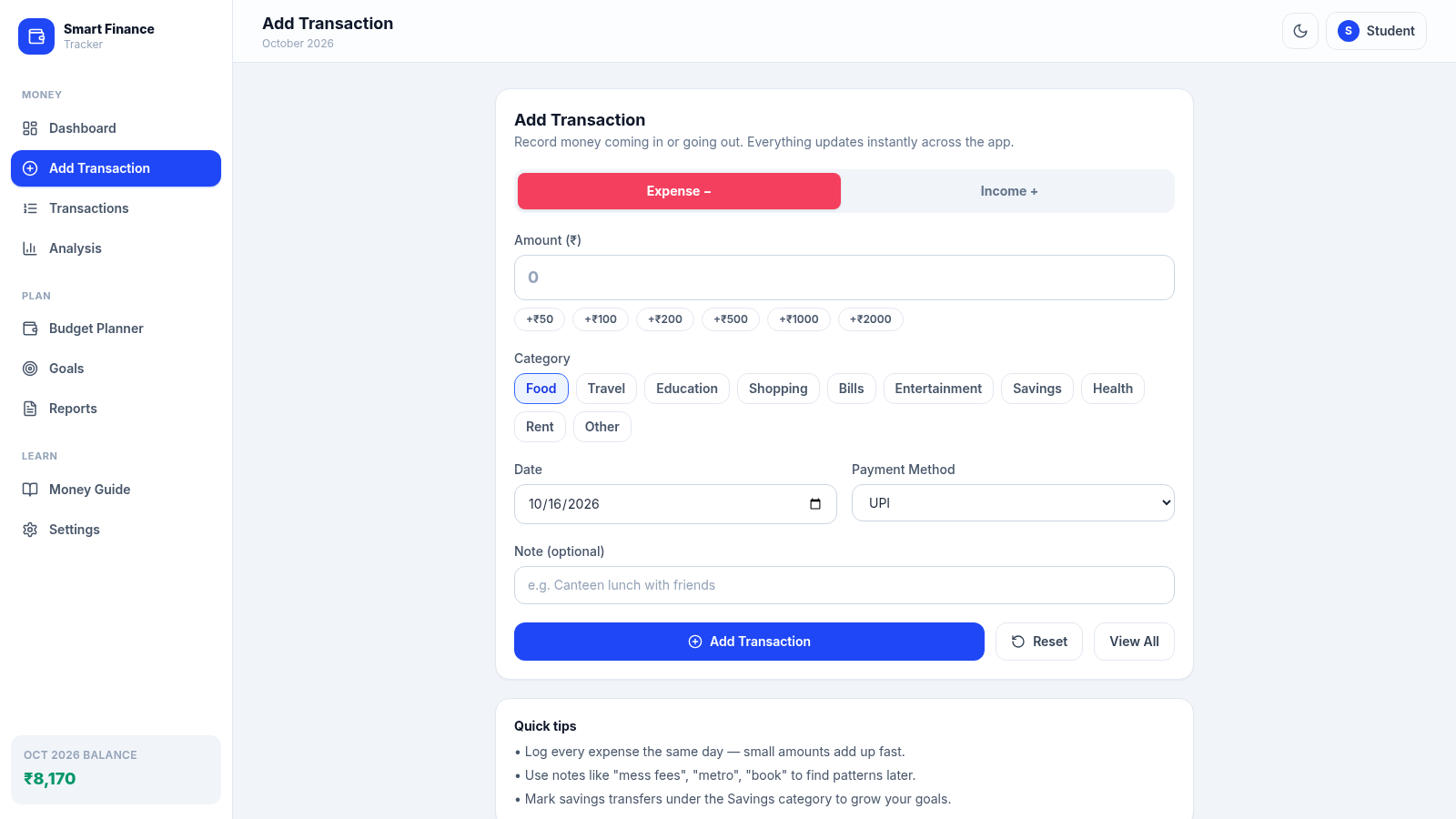Click the Money Guide book icon
Viewport: 1456px width, 819px height.
point(30,490)
